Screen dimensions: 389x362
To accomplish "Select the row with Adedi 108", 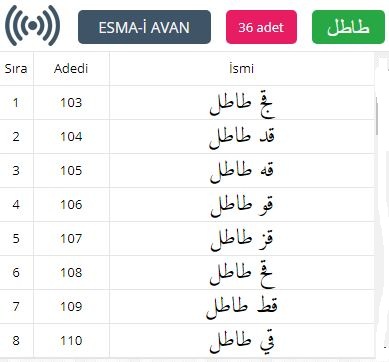I will (x=187, y=273).
